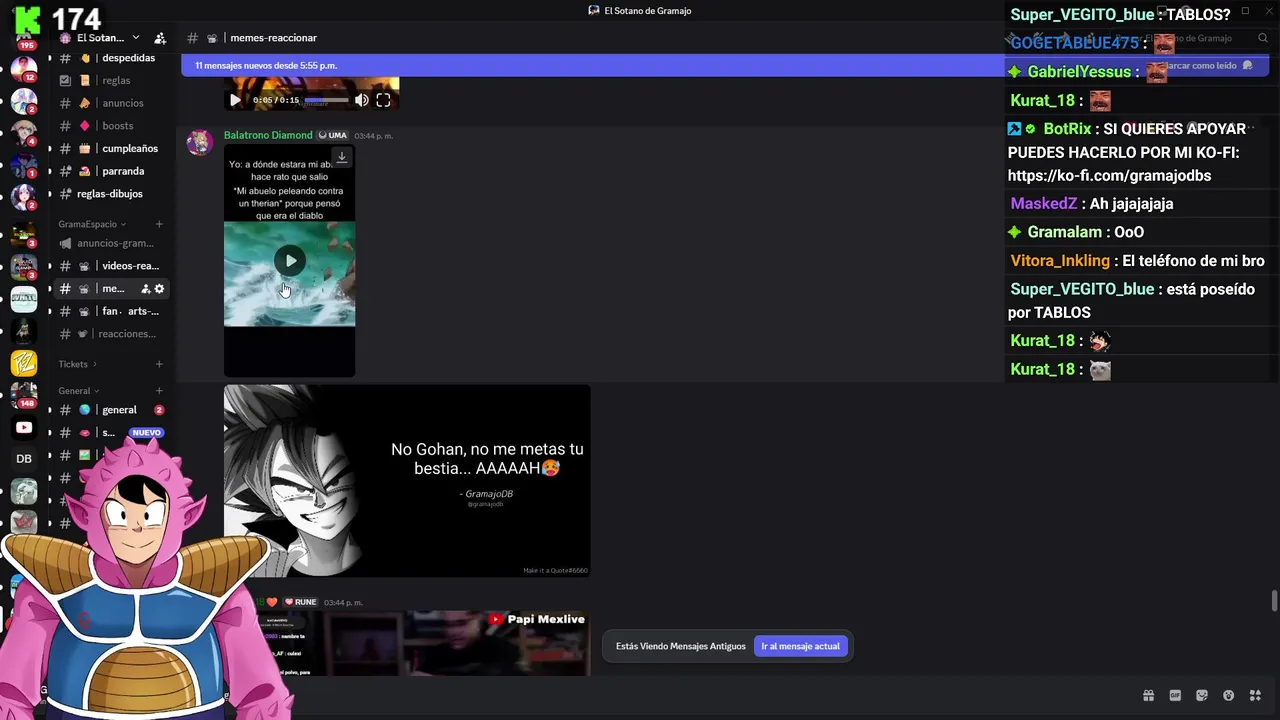Open the apps icon in message bar

(x=1255, y=696)
